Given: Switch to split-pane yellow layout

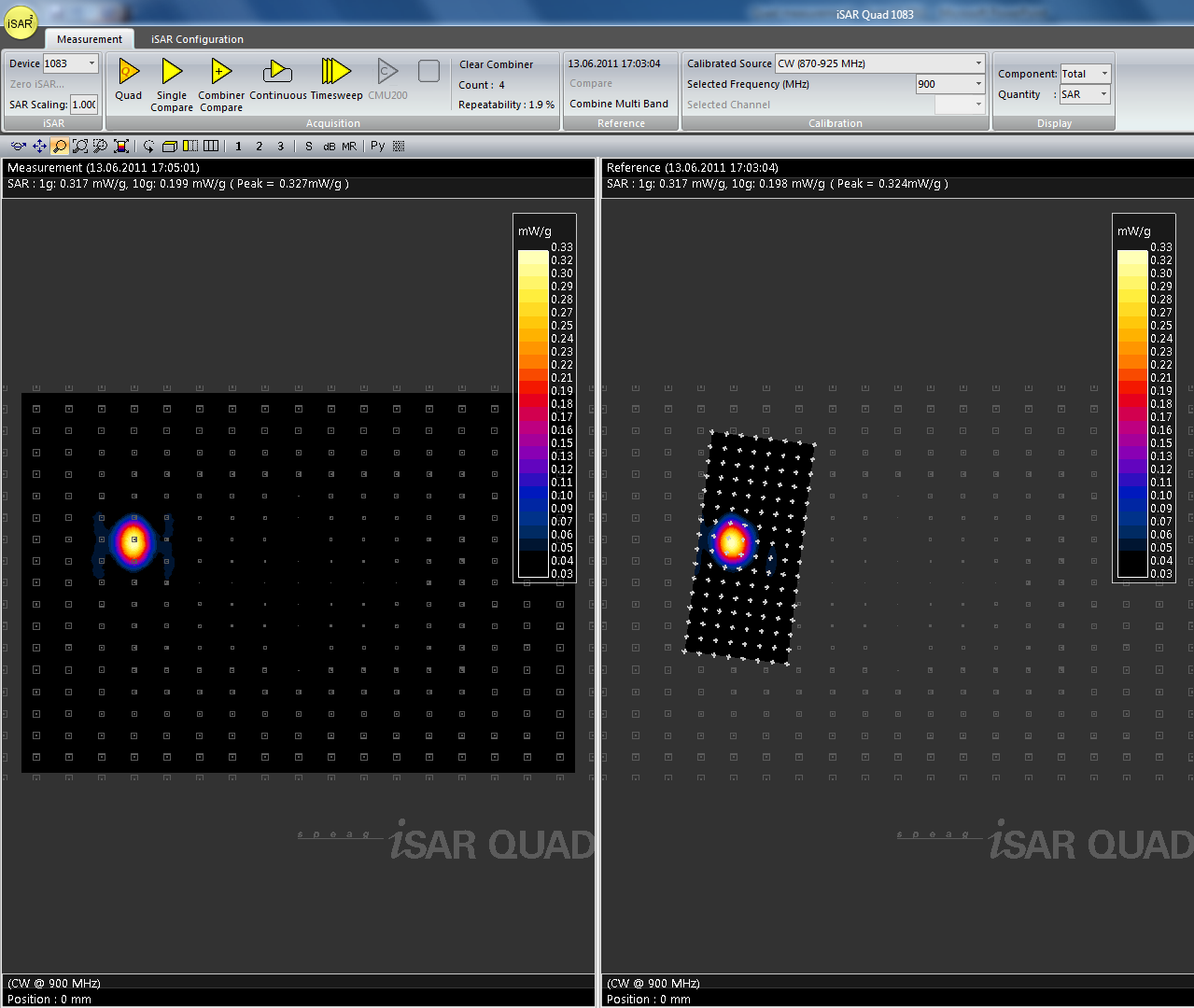Looking at the screenshot, I should pos(190,146).
